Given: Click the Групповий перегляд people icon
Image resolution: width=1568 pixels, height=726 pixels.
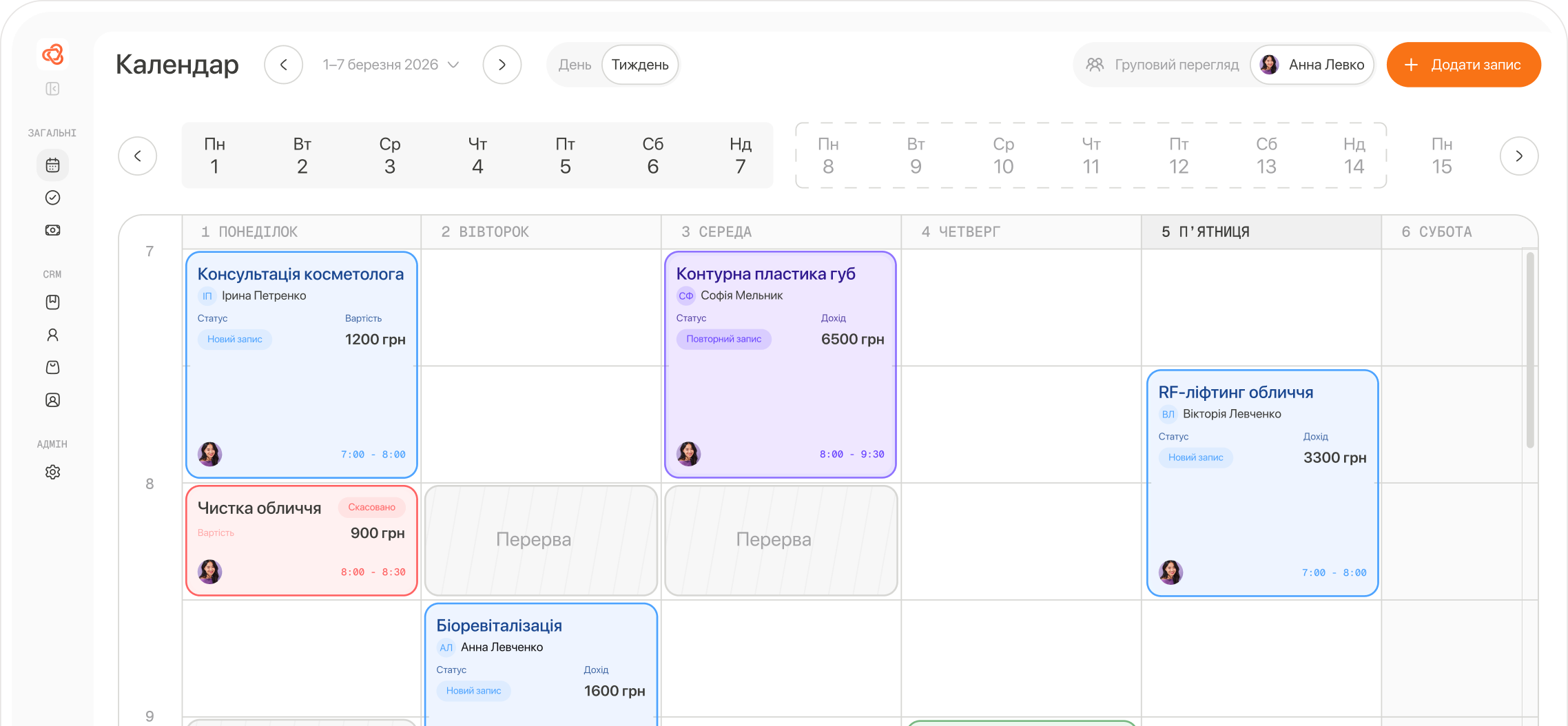Looking at the screenshot, I should [x=1095, y=65].
